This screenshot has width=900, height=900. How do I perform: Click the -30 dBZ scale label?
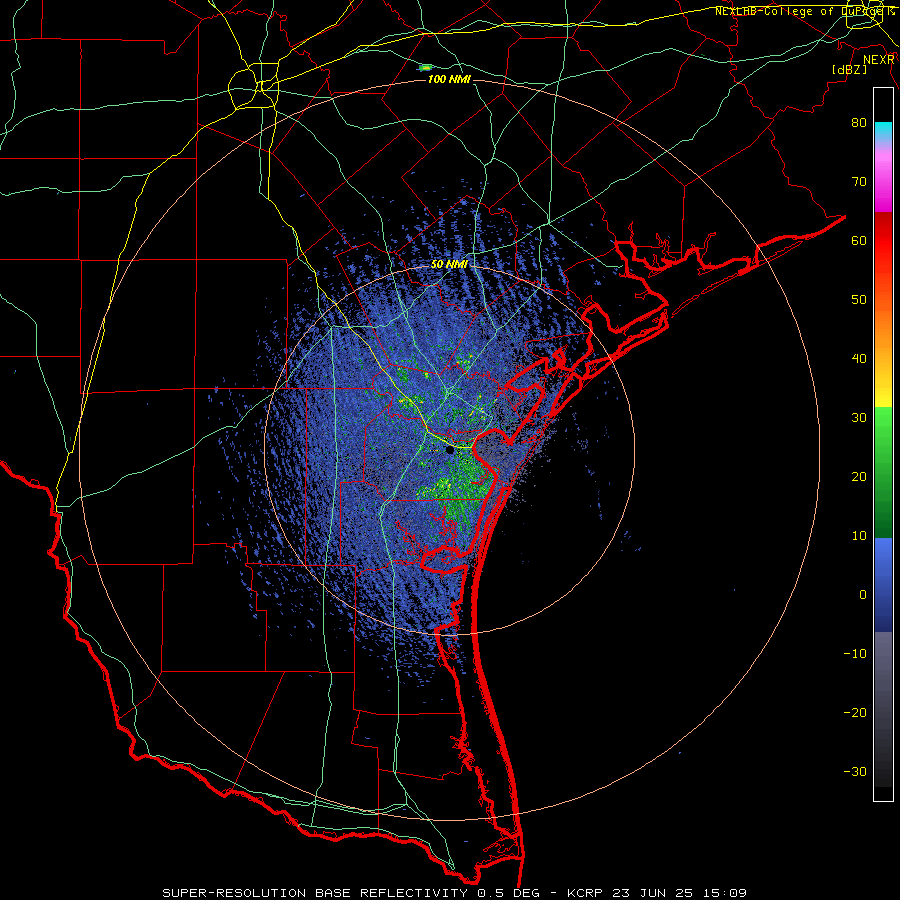click(855, 771)
